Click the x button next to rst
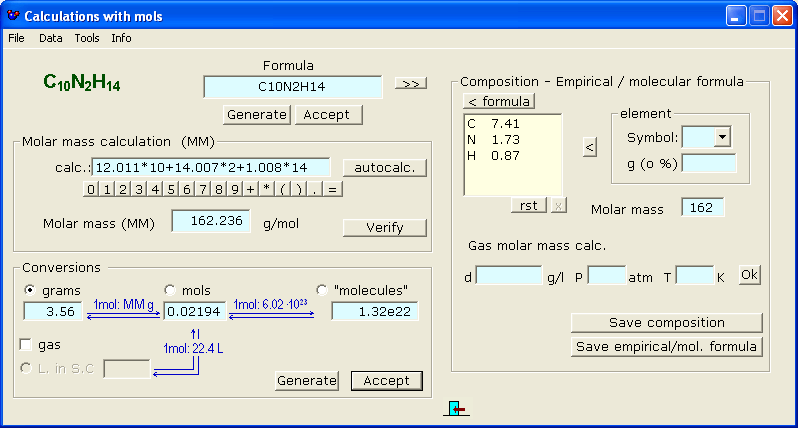Viewport: 798px width, 428px height. 558,206
